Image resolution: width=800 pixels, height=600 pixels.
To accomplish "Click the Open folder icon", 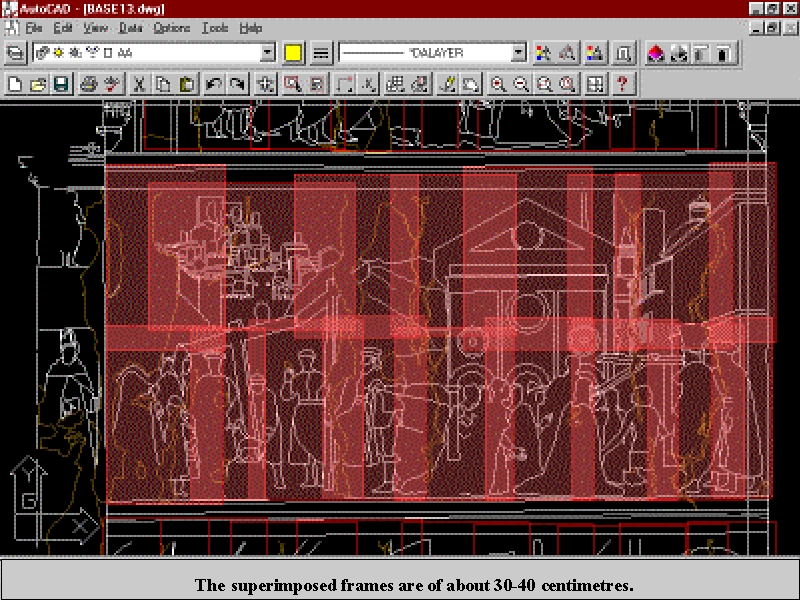I will click(38, 84).
